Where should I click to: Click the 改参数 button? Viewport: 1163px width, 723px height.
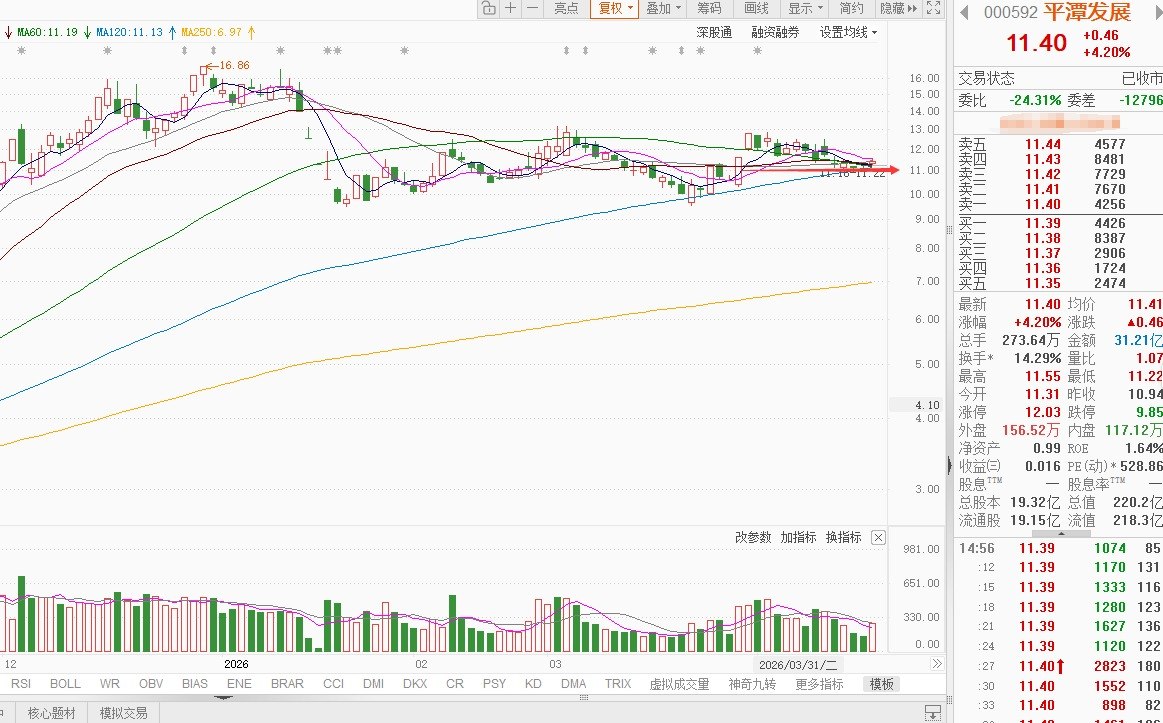pyautogui.click(x=753, y=538)
